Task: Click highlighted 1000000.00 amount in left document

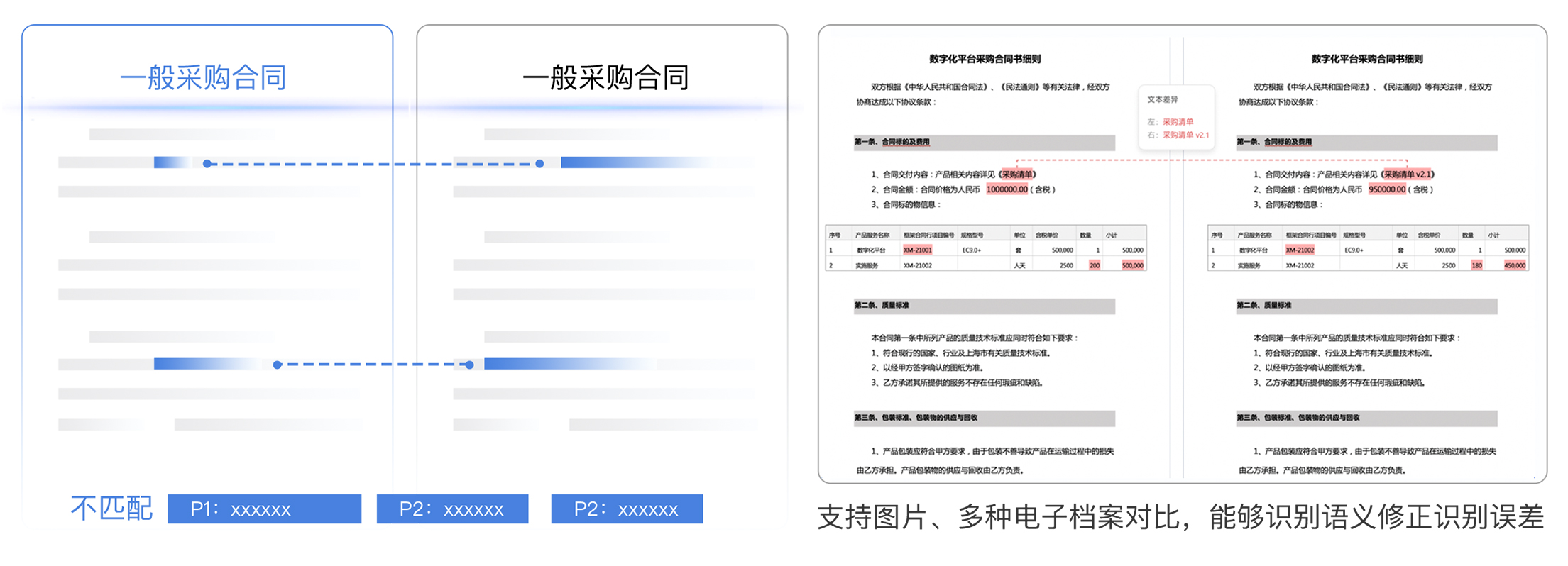Action: click(x=1007, y=189)
